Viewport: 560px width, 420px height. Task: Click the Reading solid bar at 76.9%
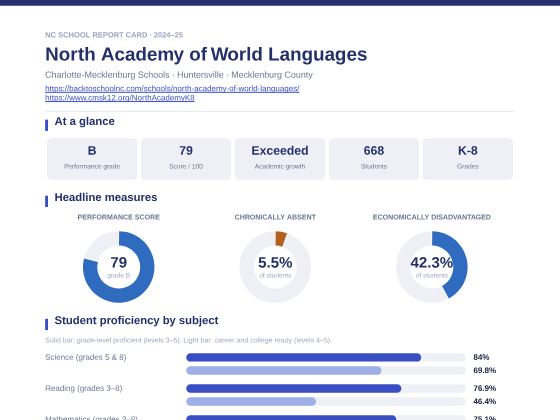tap(294, 388)
